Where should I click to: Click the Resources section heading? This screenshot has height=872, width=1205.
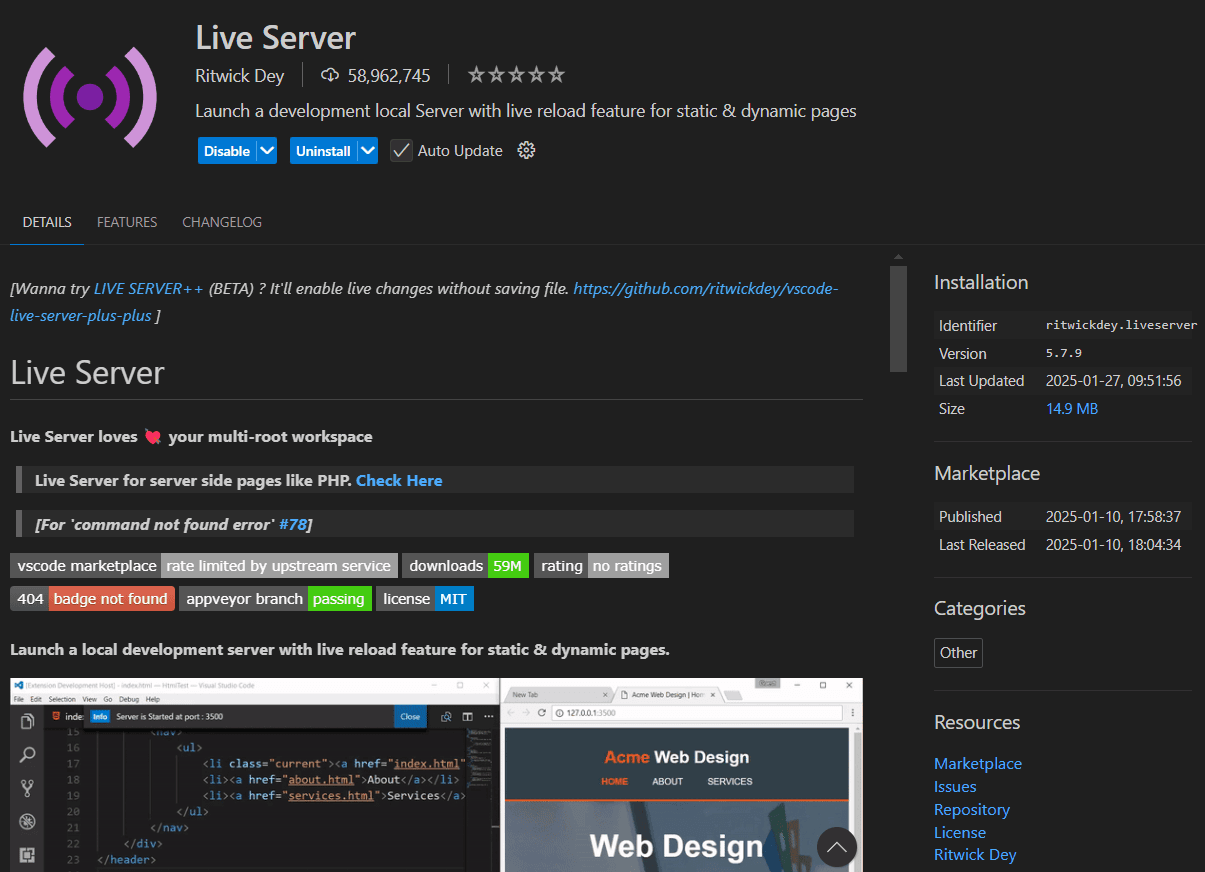point(977,722)
